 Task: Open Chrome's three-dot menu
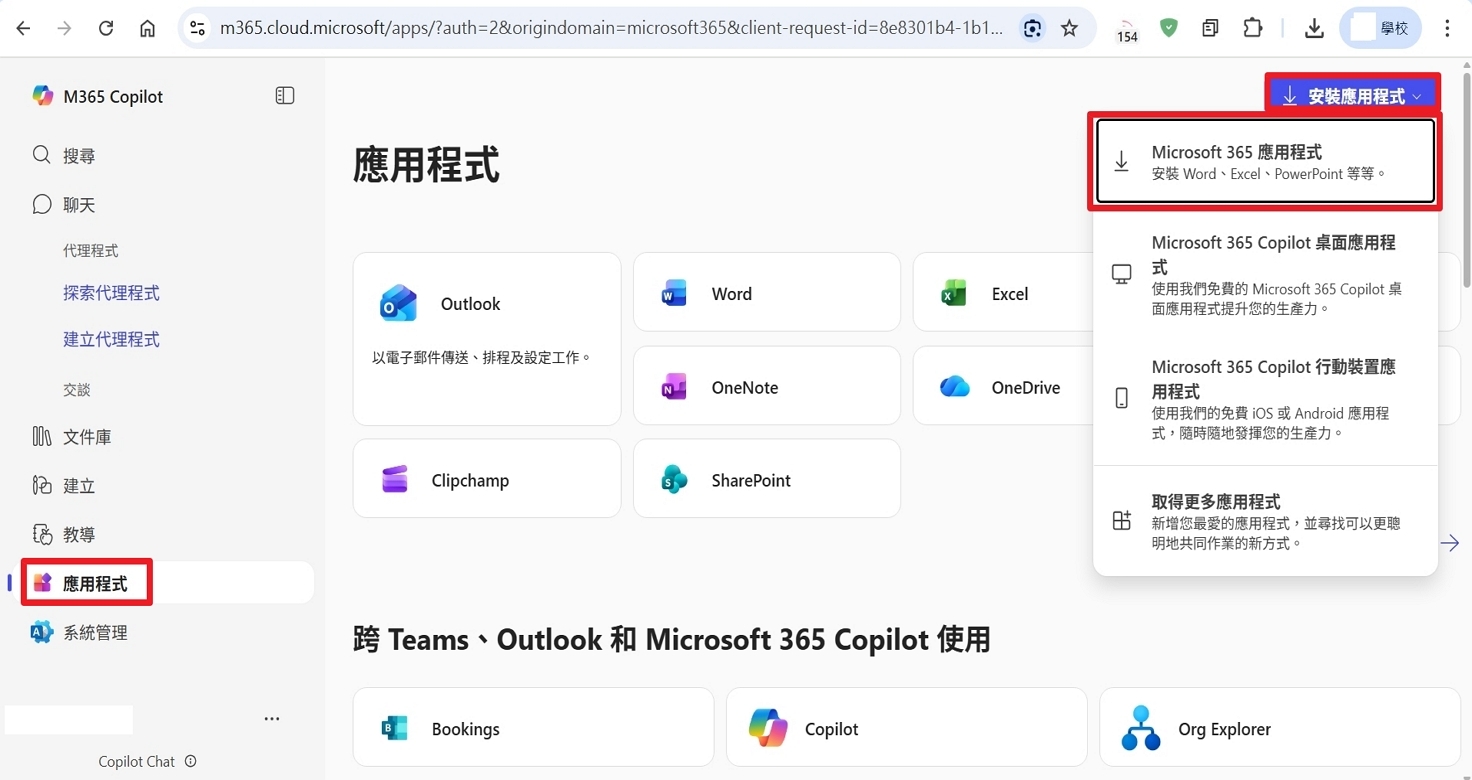tap(1447, 28)
